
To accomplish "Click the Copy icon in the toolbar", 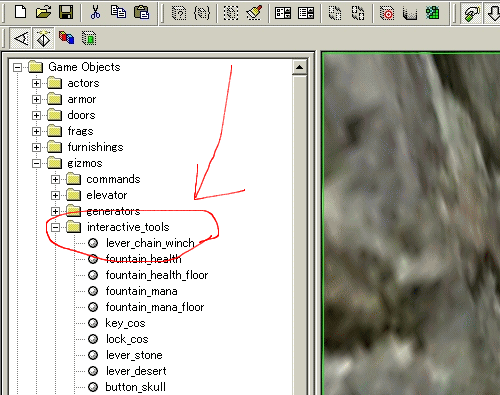I will point(118,12).
